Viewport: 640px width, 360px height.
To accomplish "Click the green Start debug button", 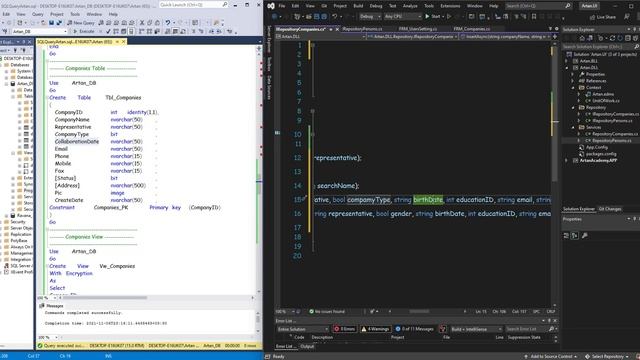I will (x=433, y=16).
